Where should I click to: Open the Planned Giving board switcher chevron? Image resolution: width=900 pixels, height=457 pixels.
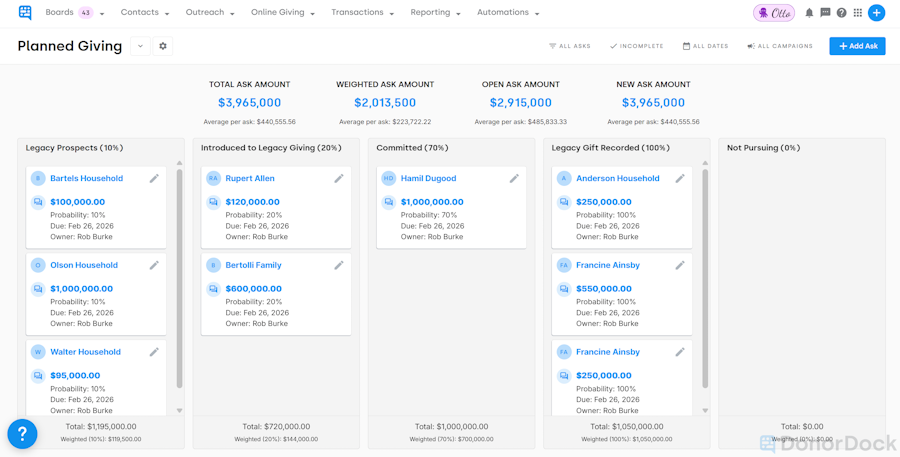[141, 46]
